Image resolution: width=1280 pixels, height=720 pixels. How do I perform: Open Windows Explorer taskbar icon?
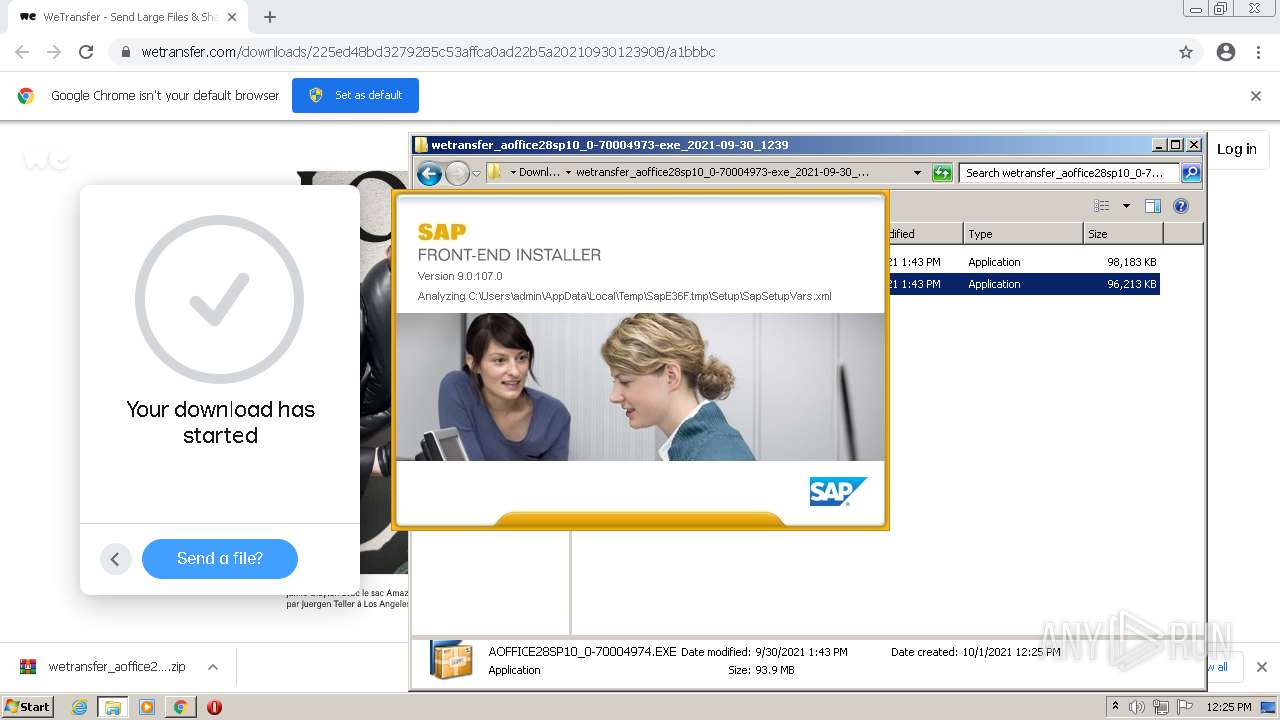[x=113, y=707]
